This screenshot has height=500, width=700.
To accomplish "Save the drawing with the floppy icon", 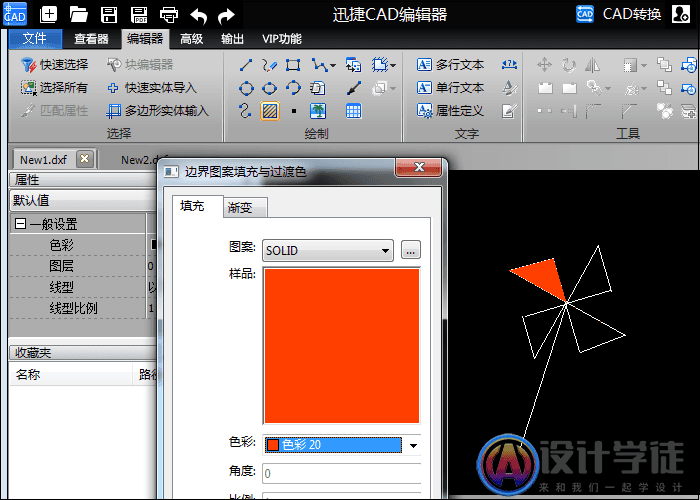I will 108,14.
